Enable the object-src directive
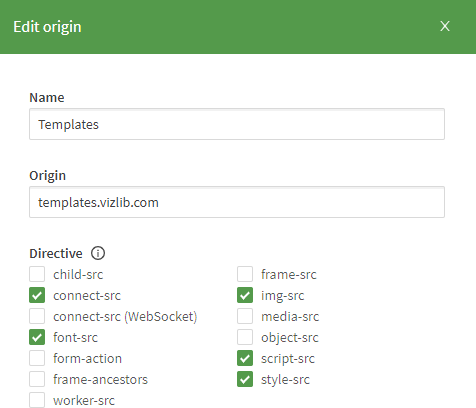Viewport: 476px width, 408px height. (x=245, y=337)
